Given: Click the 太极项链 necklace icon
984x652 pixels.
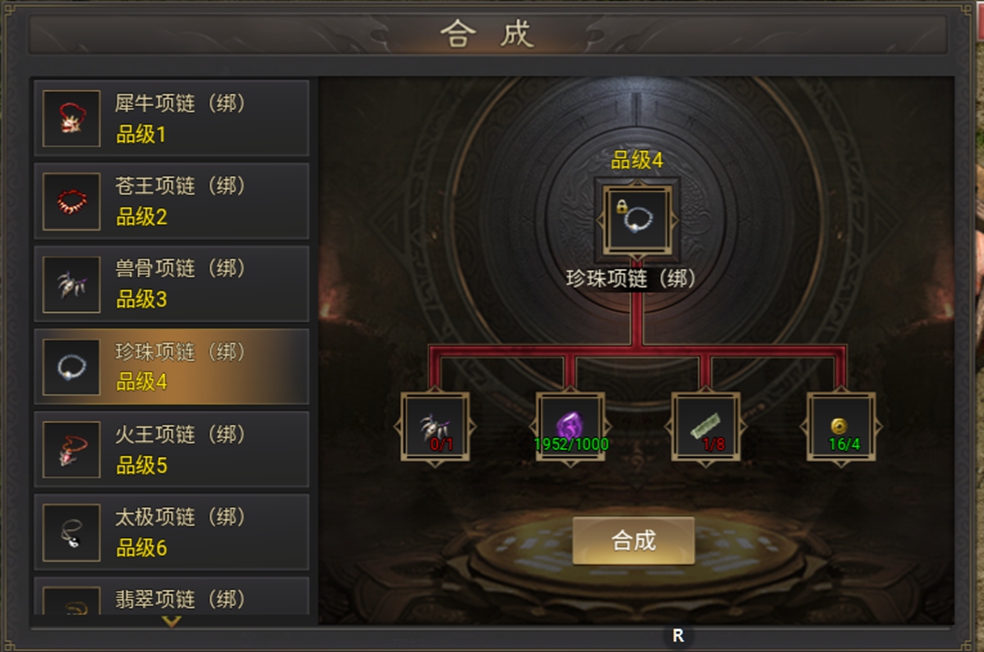Looking at the screenshot, I should [72, 533].
